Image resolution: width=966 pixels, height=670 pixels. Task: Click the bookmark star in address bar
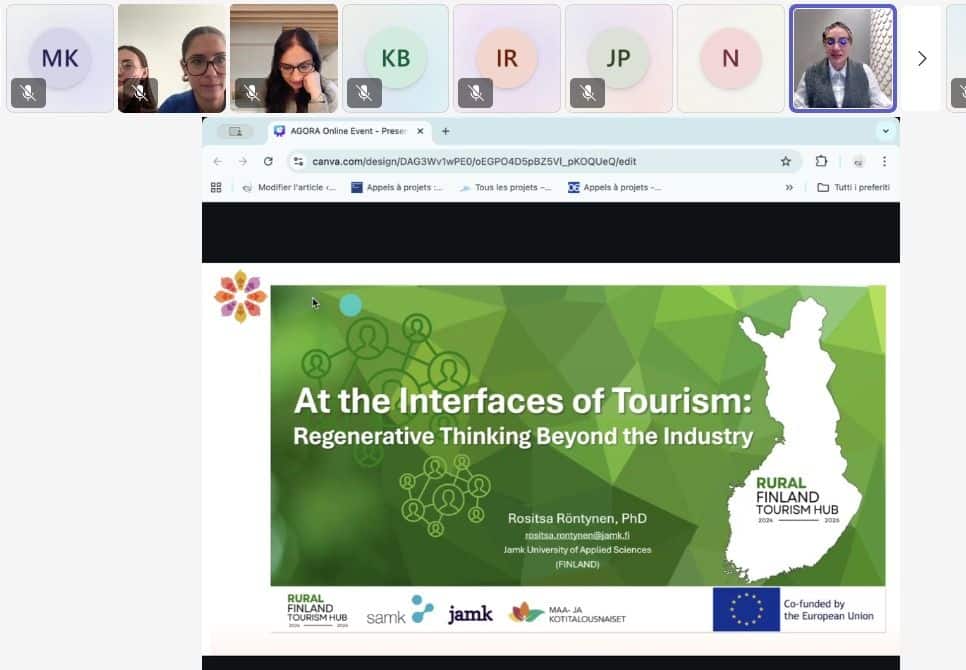[786, 161]
